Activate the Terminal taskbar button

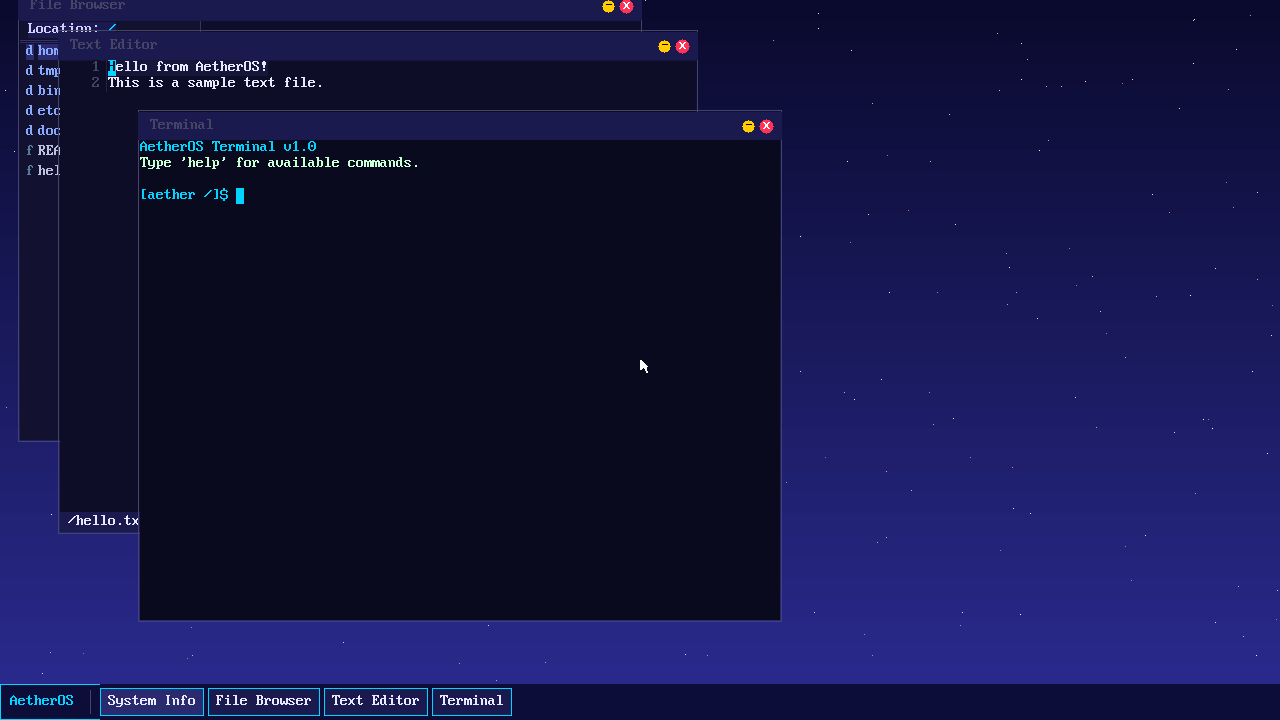pyautogui.click(x=472, y=702)
